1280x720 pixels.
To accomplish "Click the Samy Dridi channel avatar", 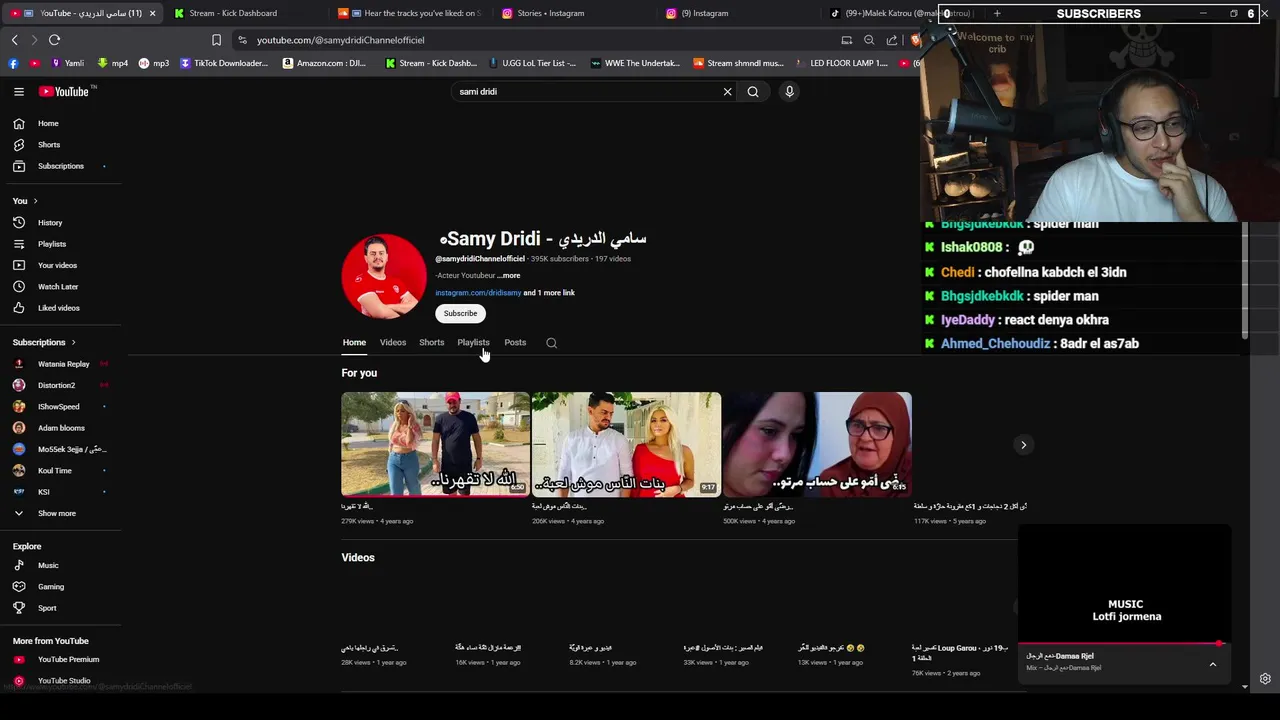I will tap(384, 276).
